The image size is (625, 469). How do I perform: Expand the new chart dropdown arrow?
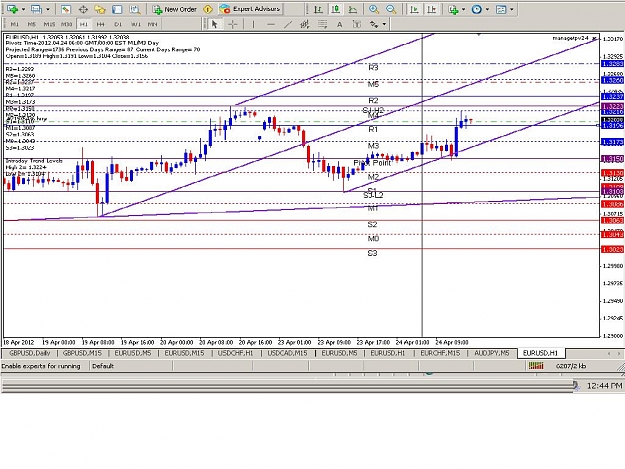23,9
